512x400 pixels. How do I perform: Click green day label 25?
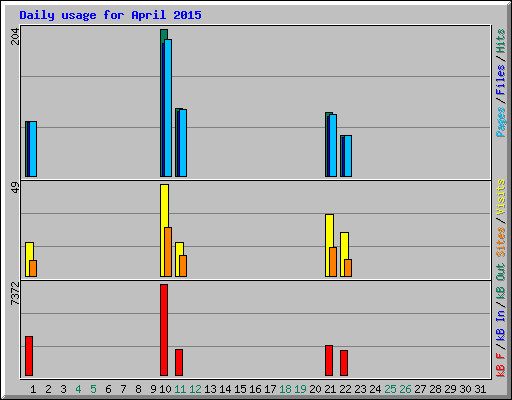click(x=390, y=389)
